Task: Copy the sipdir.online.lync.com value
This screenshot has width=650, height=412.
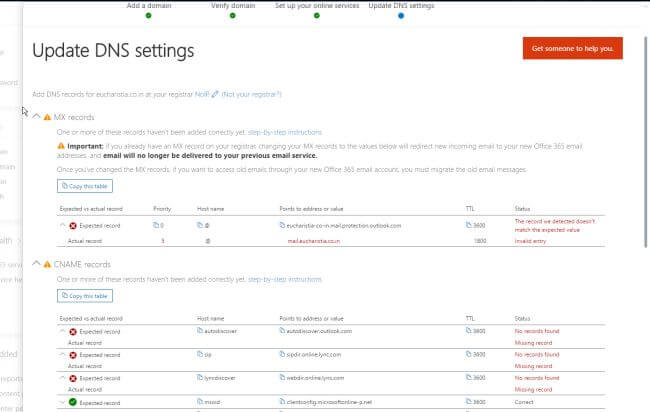Action: click(282, 354)
